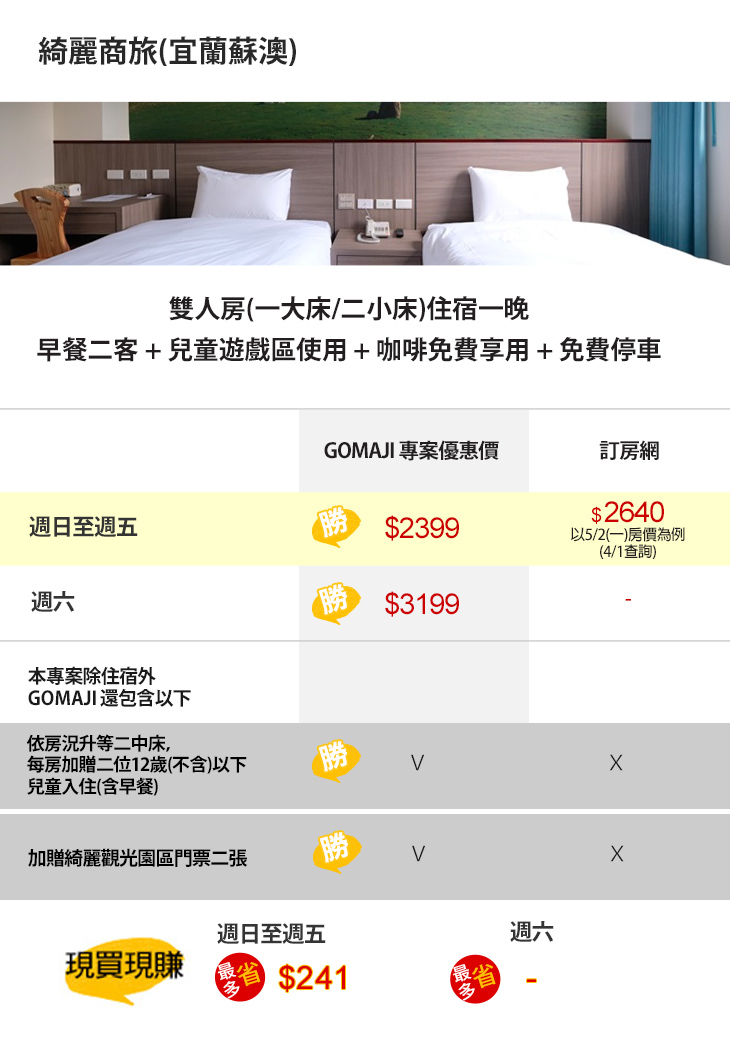Click the $241 savings amount
This screenshot has width=730, height=1051.
pos(313,978)
